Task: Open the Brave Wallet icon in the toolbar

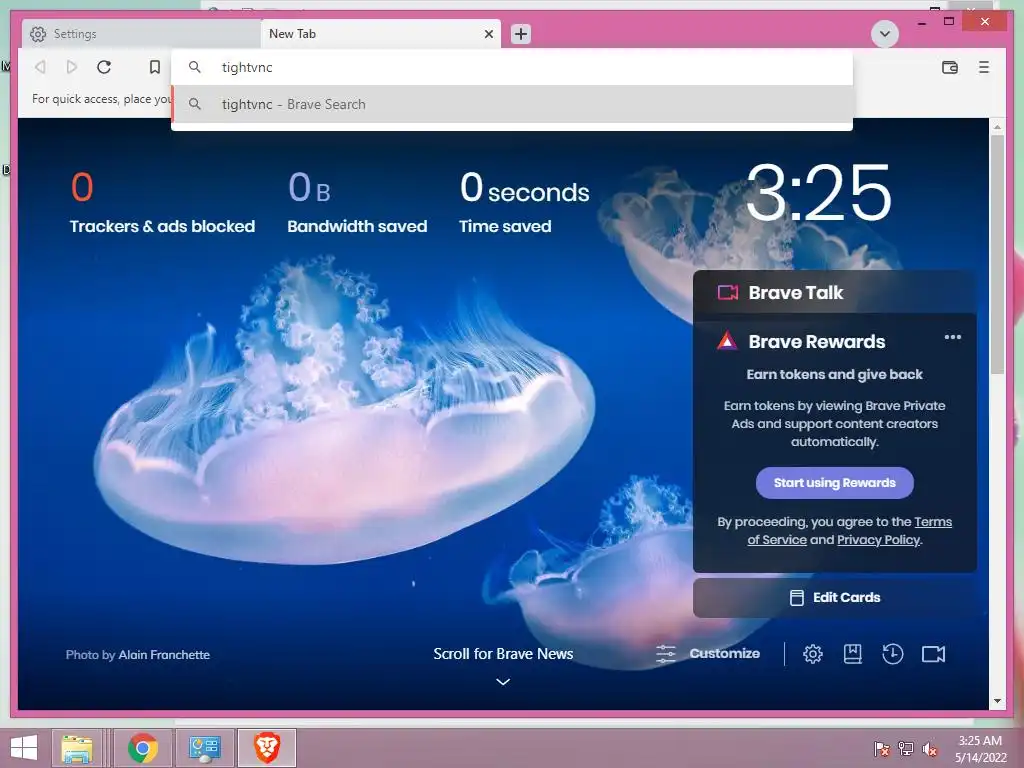Action: pyautogui.click(x=950, y=67)
